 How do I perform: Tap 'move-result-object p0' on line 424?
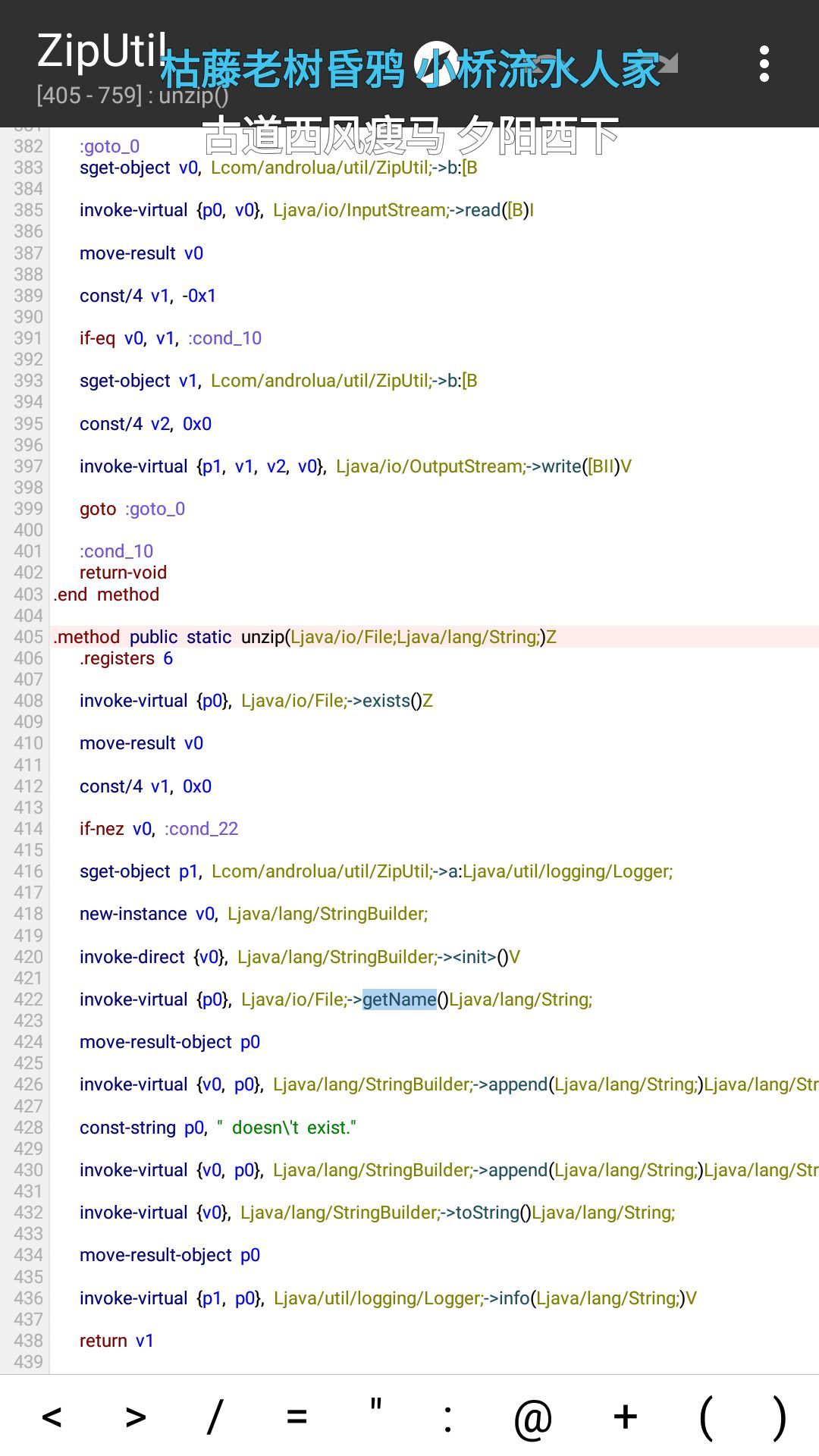click(x=170, y=1042)
